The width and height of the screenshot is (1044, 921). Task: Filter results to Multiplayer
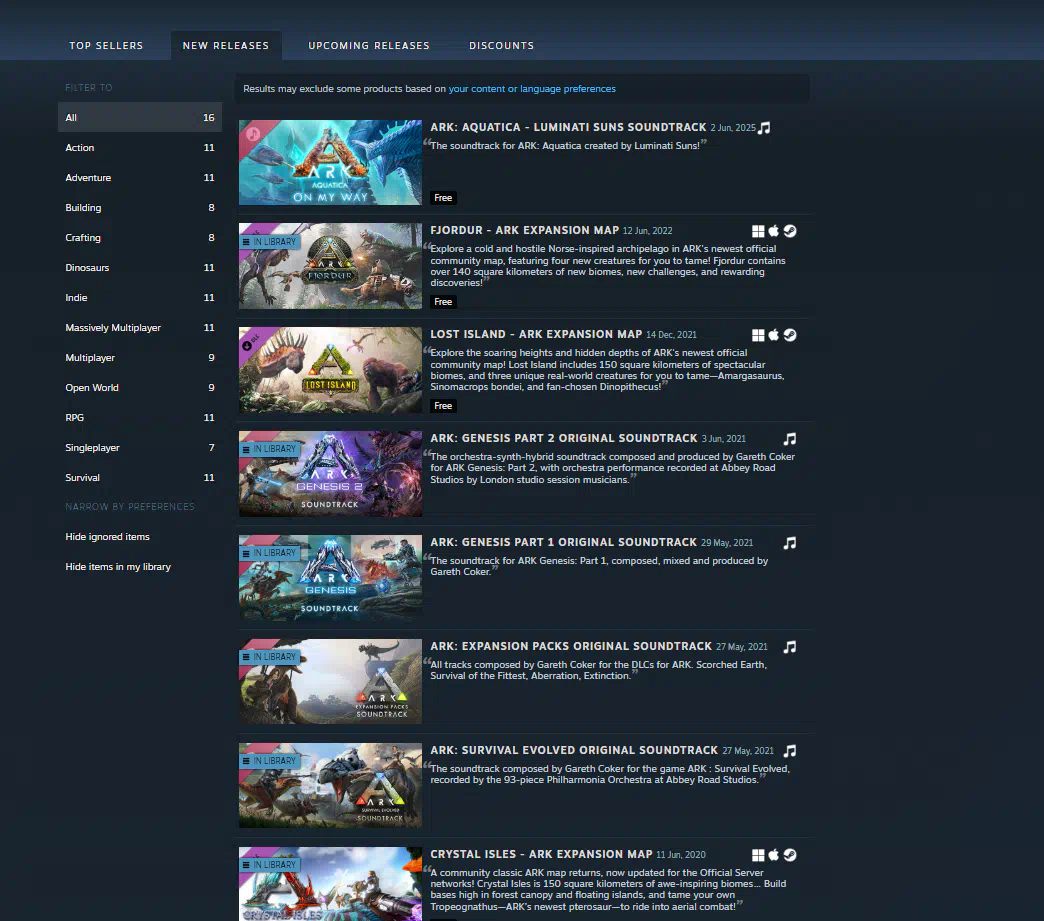click(140, 357)
